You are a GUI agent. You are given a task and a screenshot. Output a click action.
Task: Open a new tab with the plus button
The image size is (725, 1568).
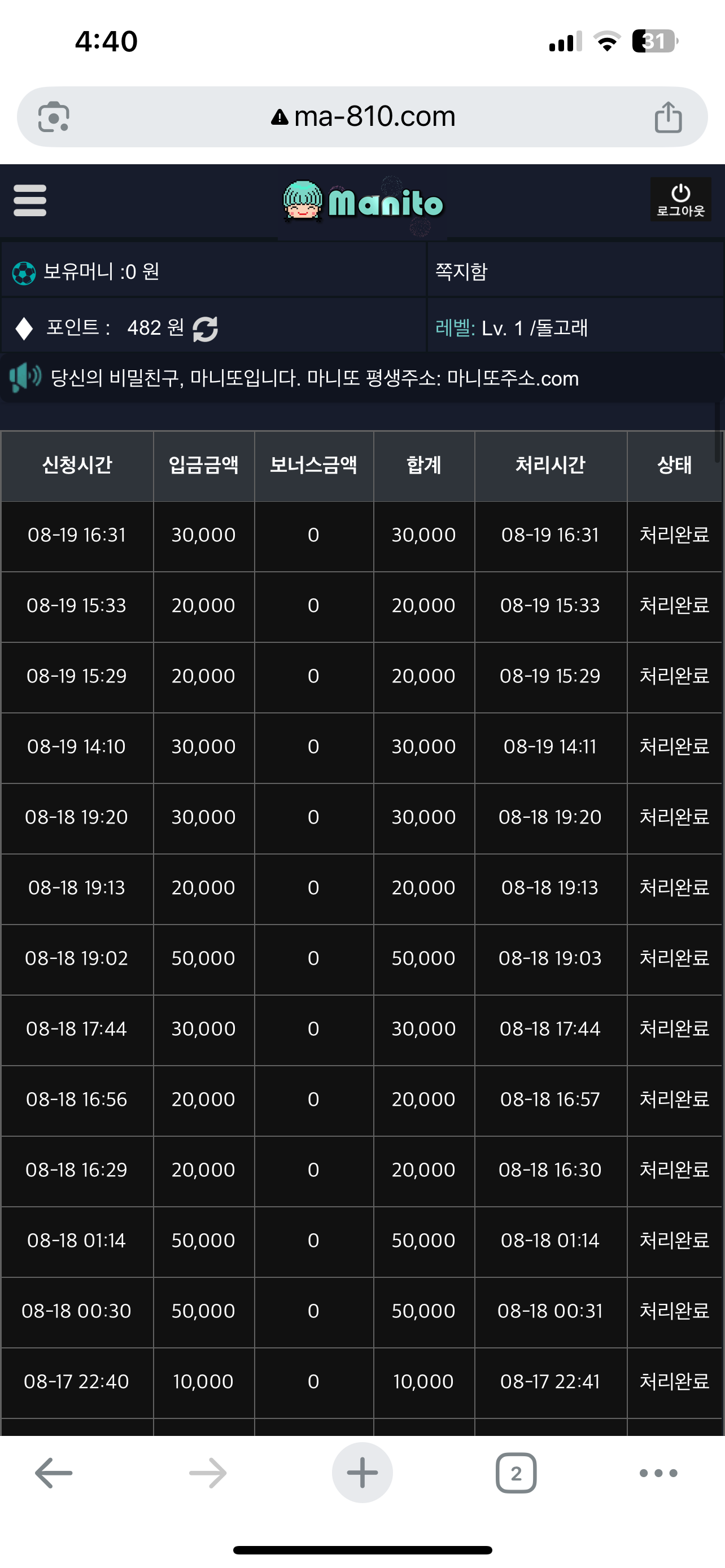click(x=362, y=1473)
